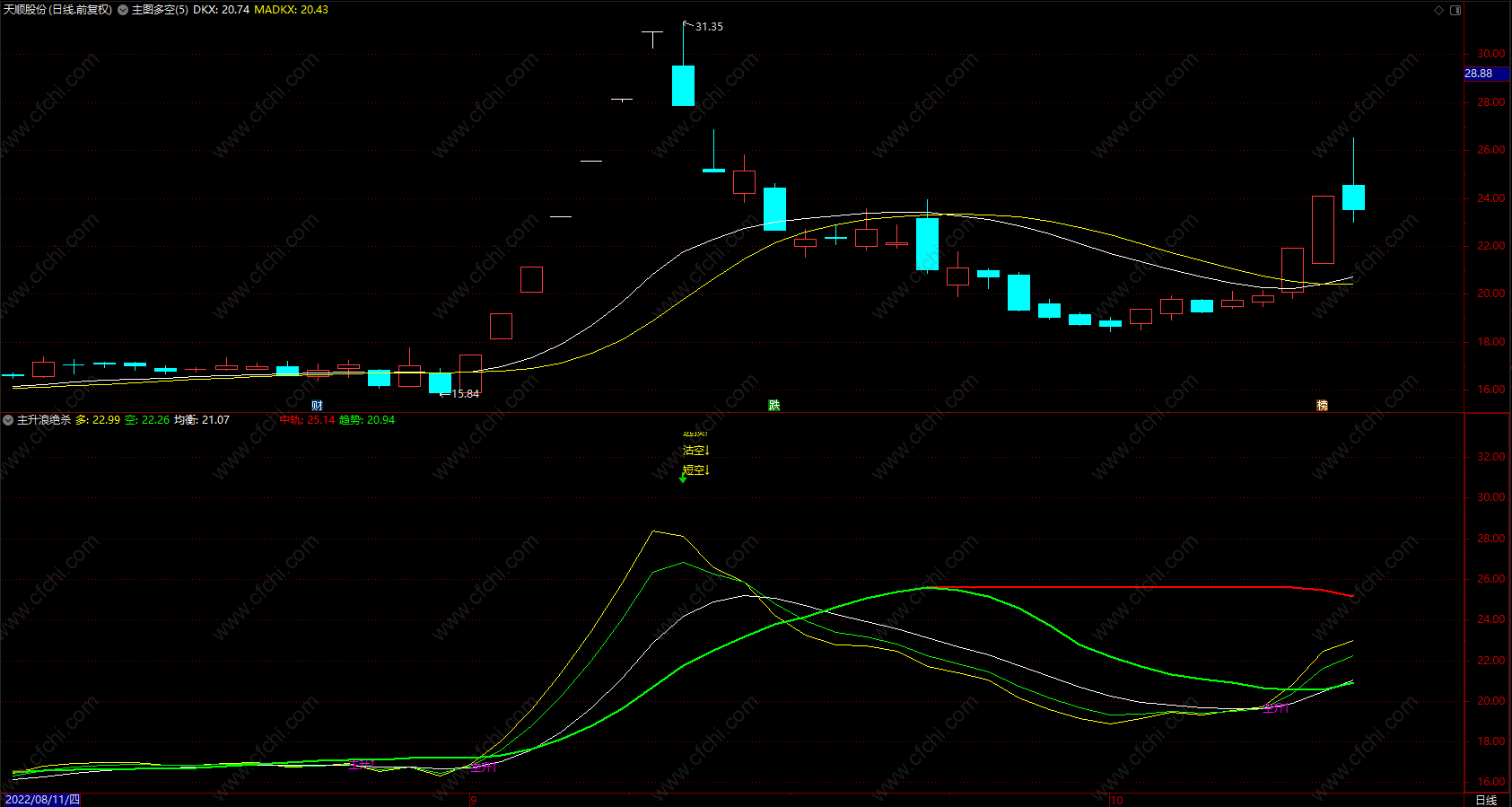1512x807 pixels.
Task: Click the month 10 timeline marker
Action: point(1116,801)
